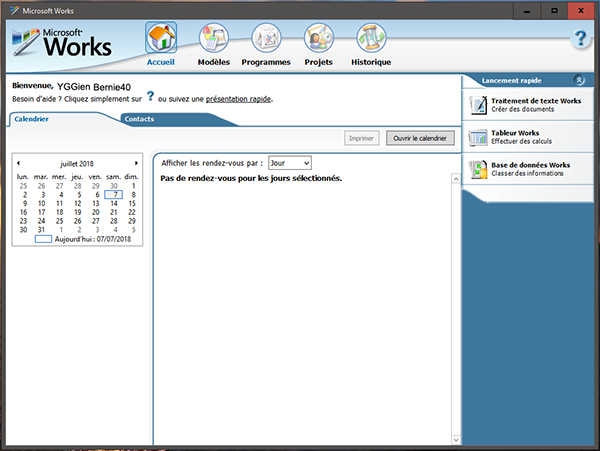
Task: Launch Base de données Works
Action: pos(528,169)
